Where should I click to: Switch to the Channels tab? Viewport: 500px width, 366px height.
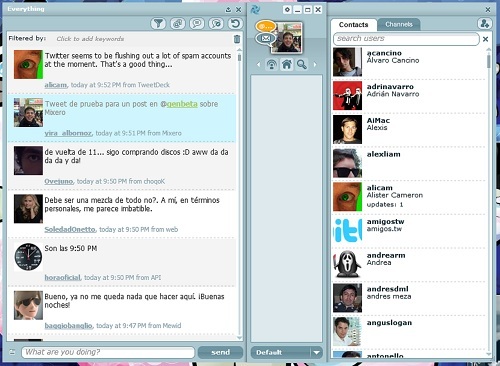tap(399, 24)
